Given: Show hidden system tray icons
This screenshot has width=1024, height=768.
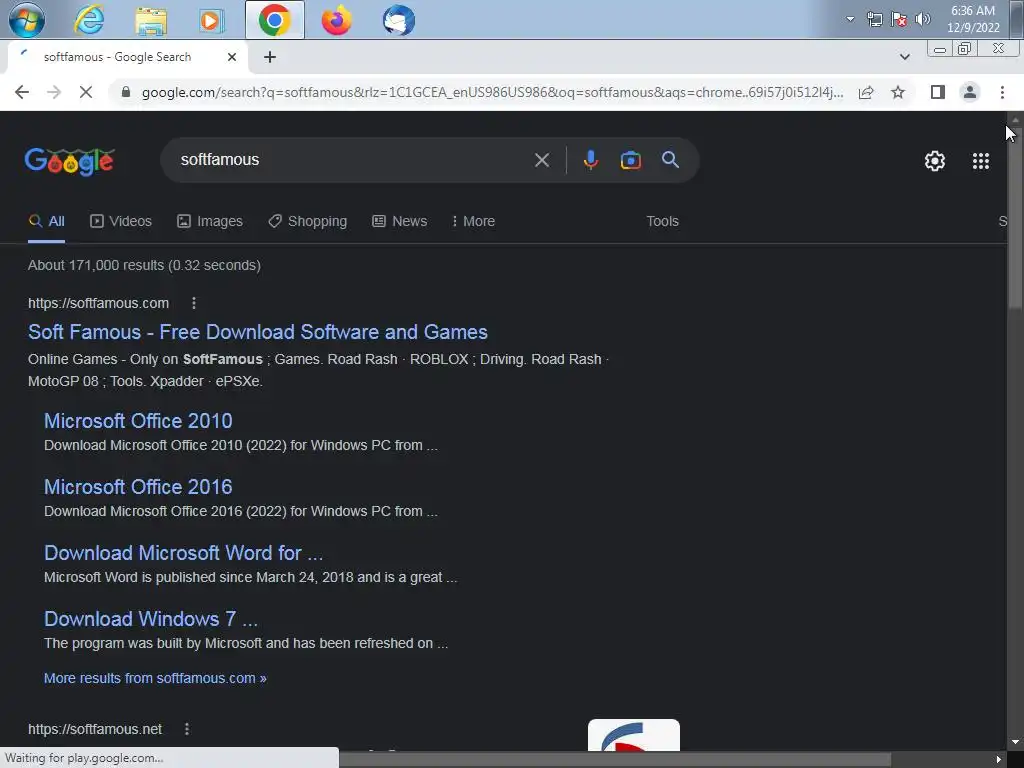Looking at the screenshot, I should 850,19.
